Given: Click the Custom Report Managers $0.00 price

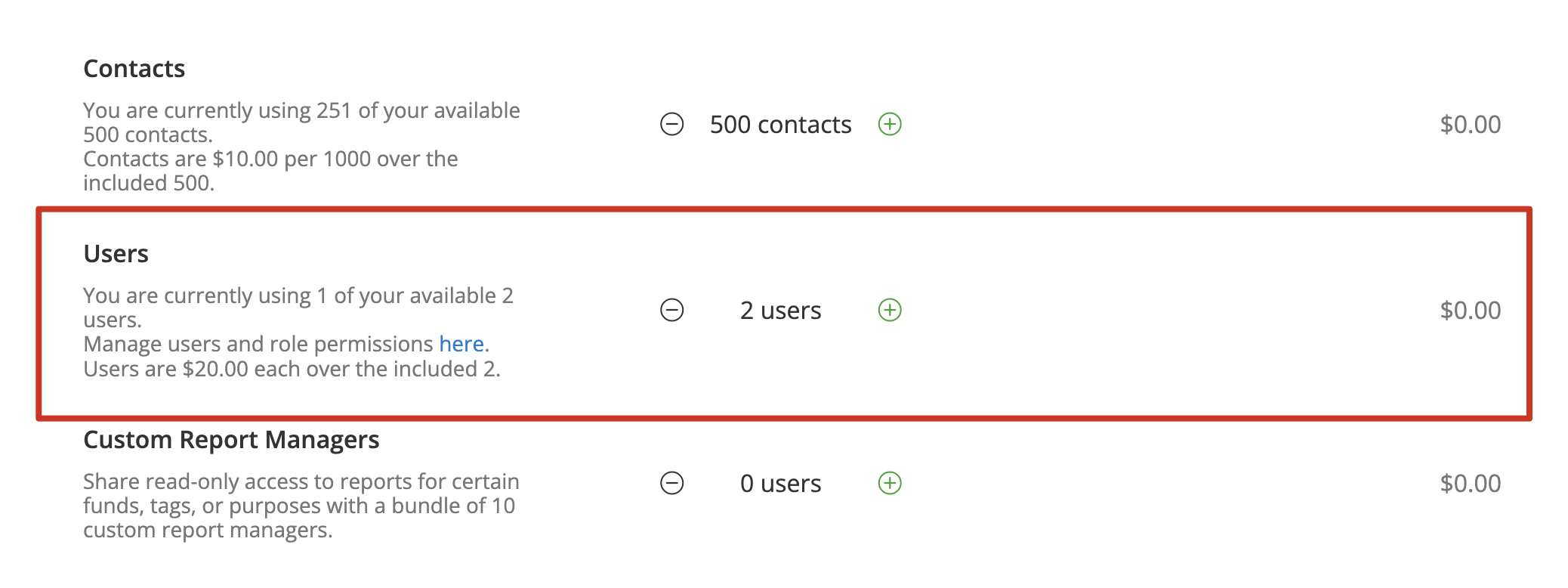Looking at the screenshot, I should tap(1470, 484).
